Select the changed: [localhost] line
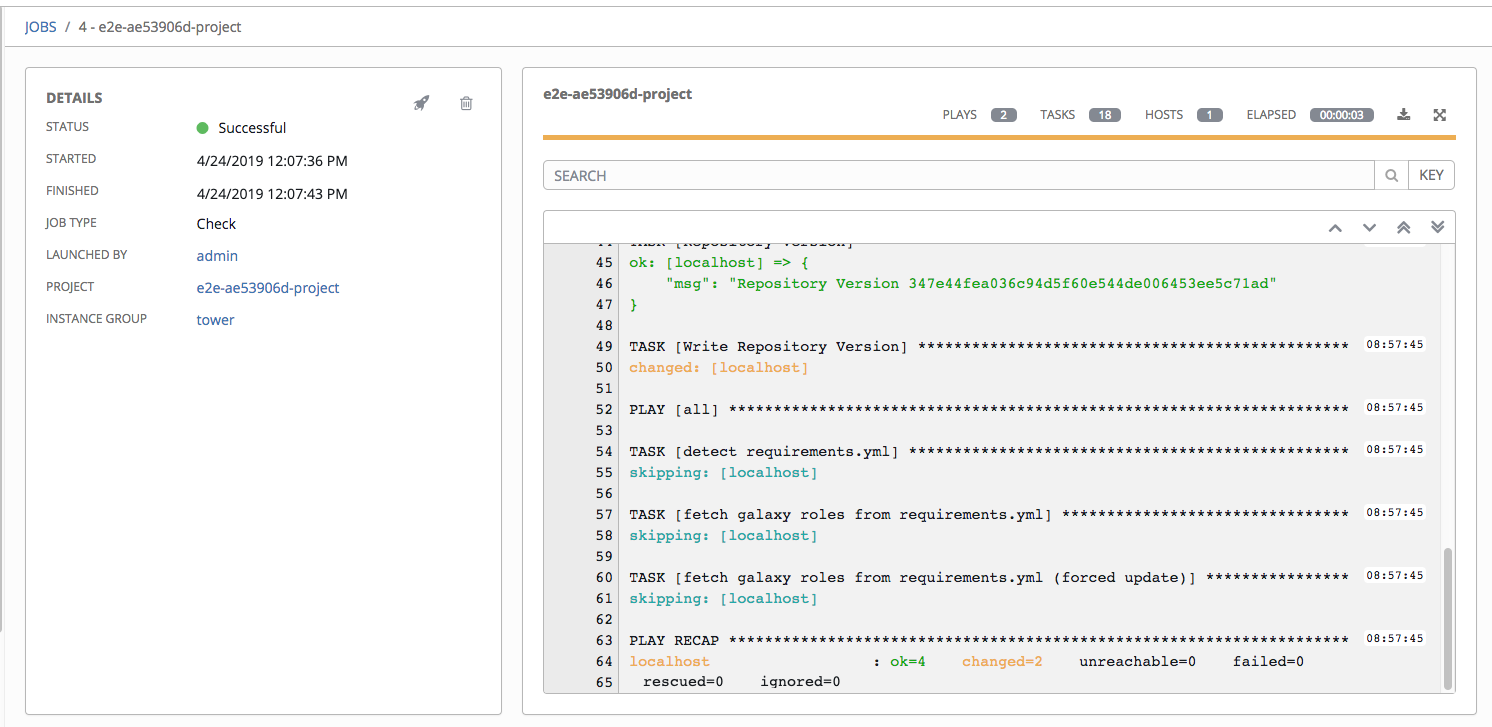 click(719, 368)
